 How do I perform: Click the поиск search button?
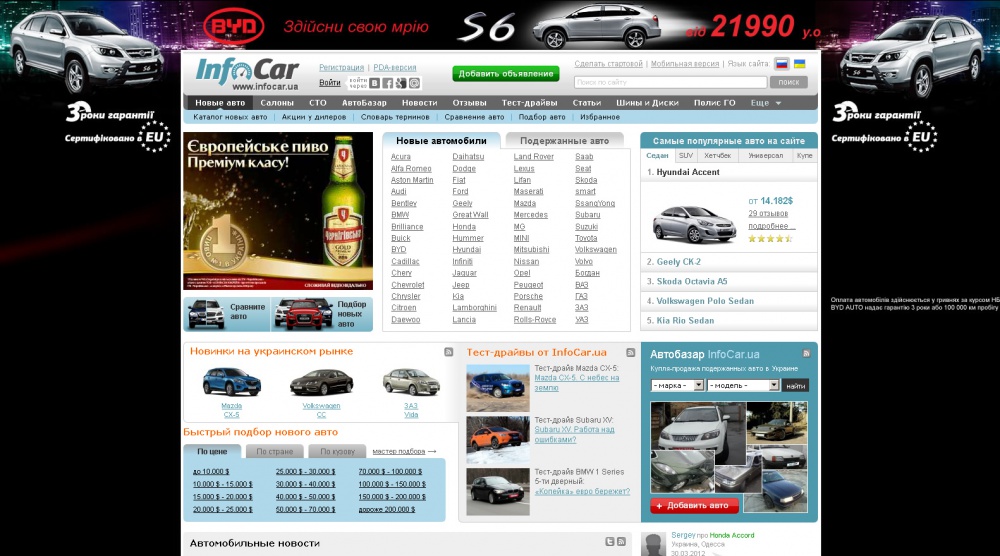789,82
